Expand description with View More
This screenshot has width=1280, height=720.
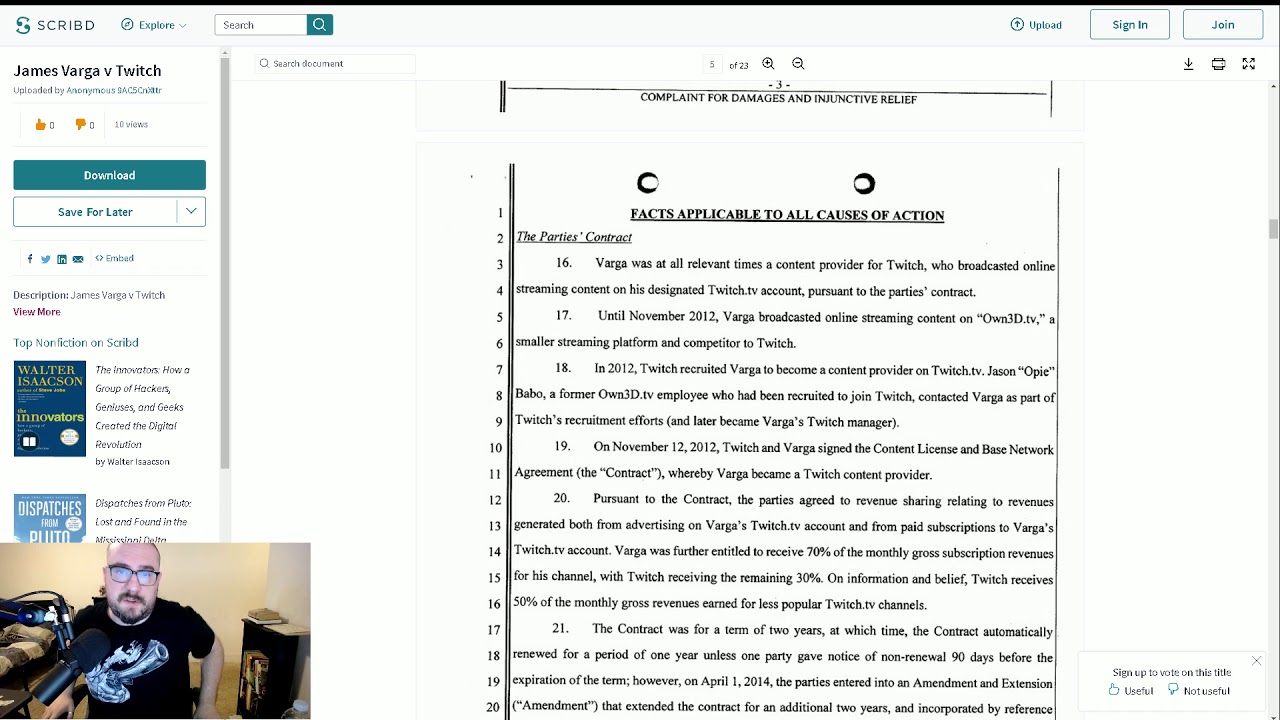(37, 312)
